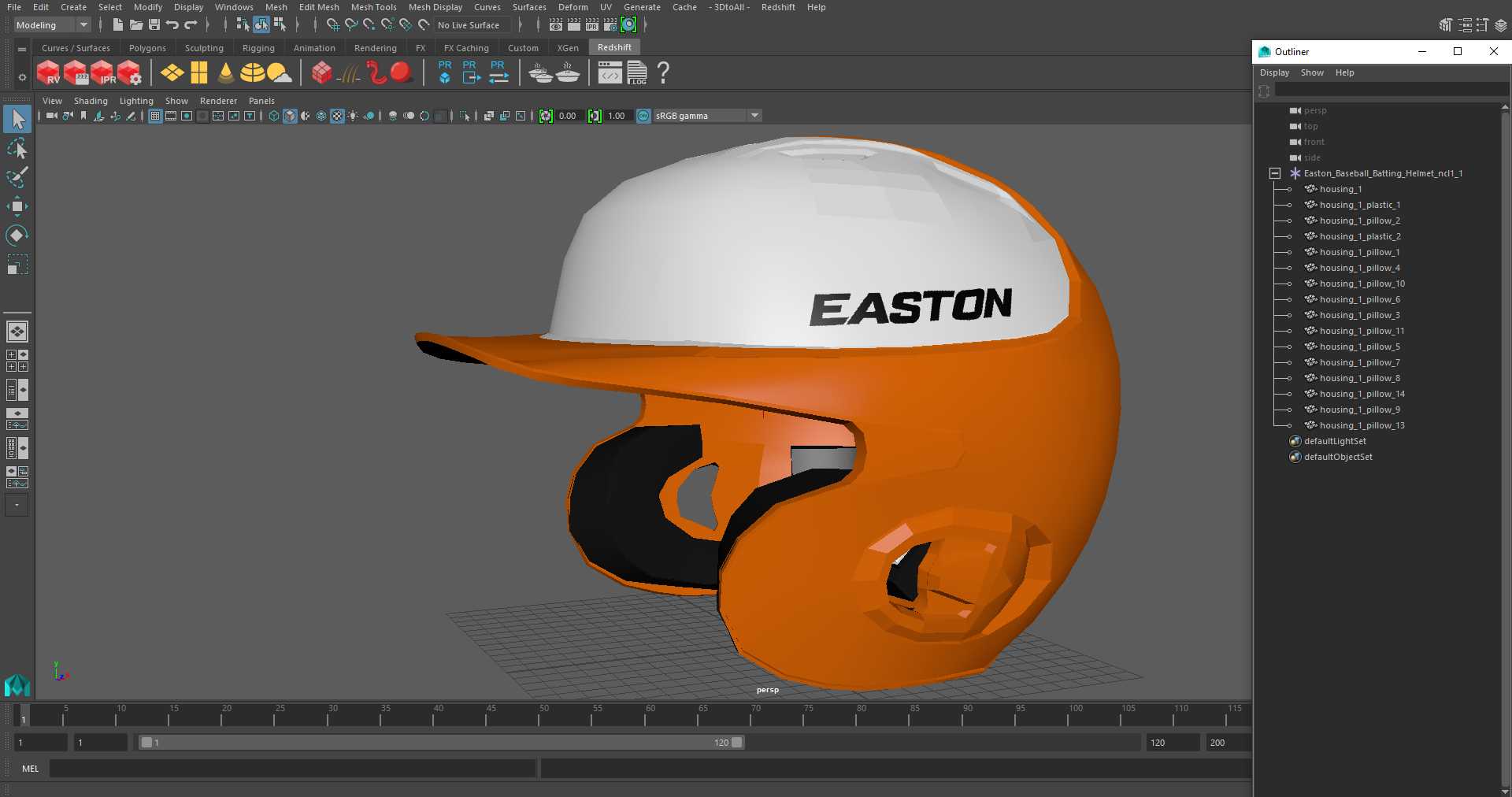This screenshot has width=1512, height=797.
Task: Open Redshift help question mark icon
Action: [x=663, y=72]
